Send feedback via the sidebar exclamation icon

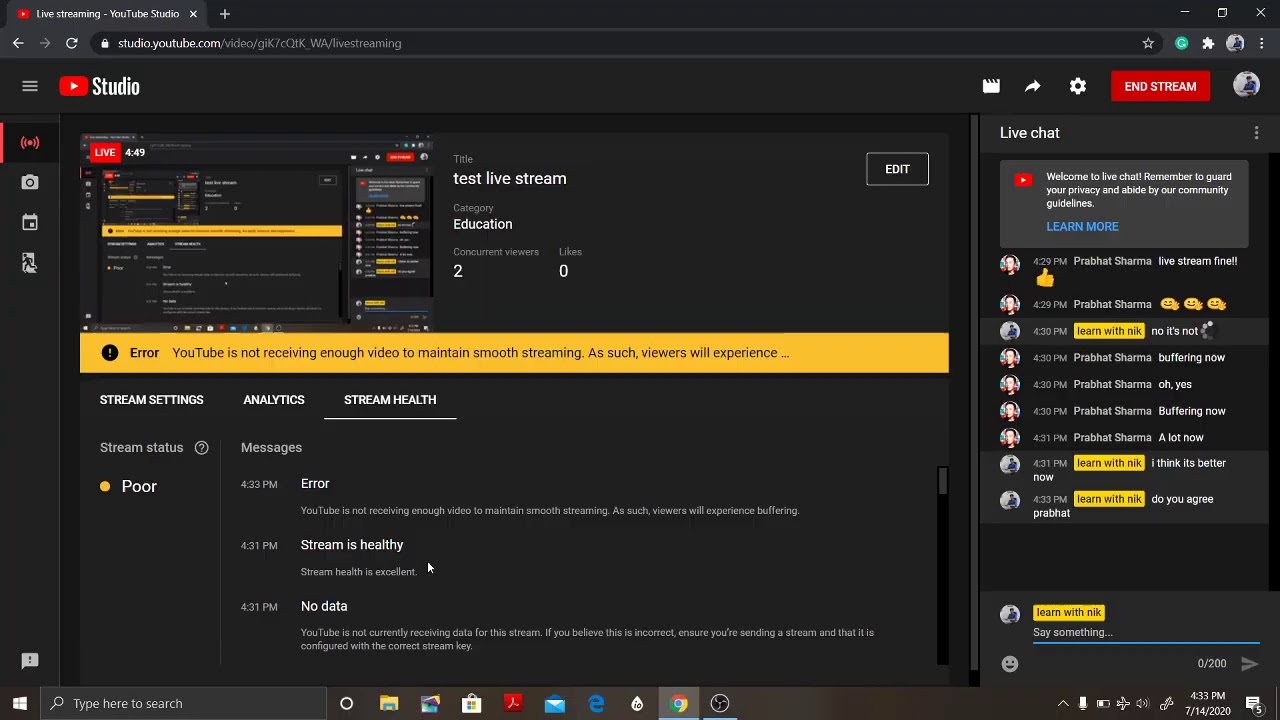(x=30, y=660)
